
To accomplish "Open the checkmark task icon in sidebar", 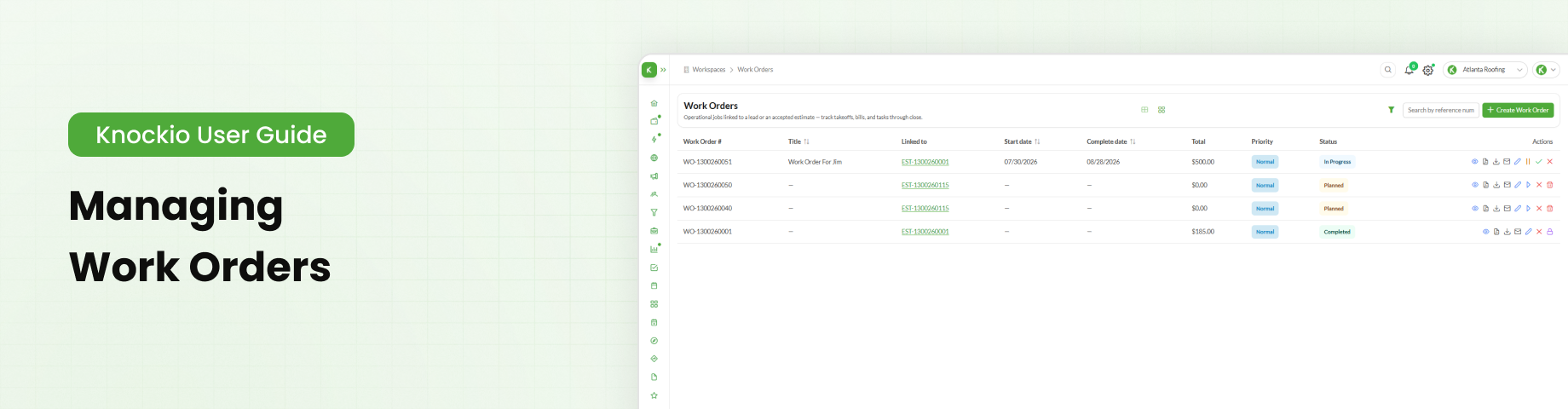I will [654, 268].
